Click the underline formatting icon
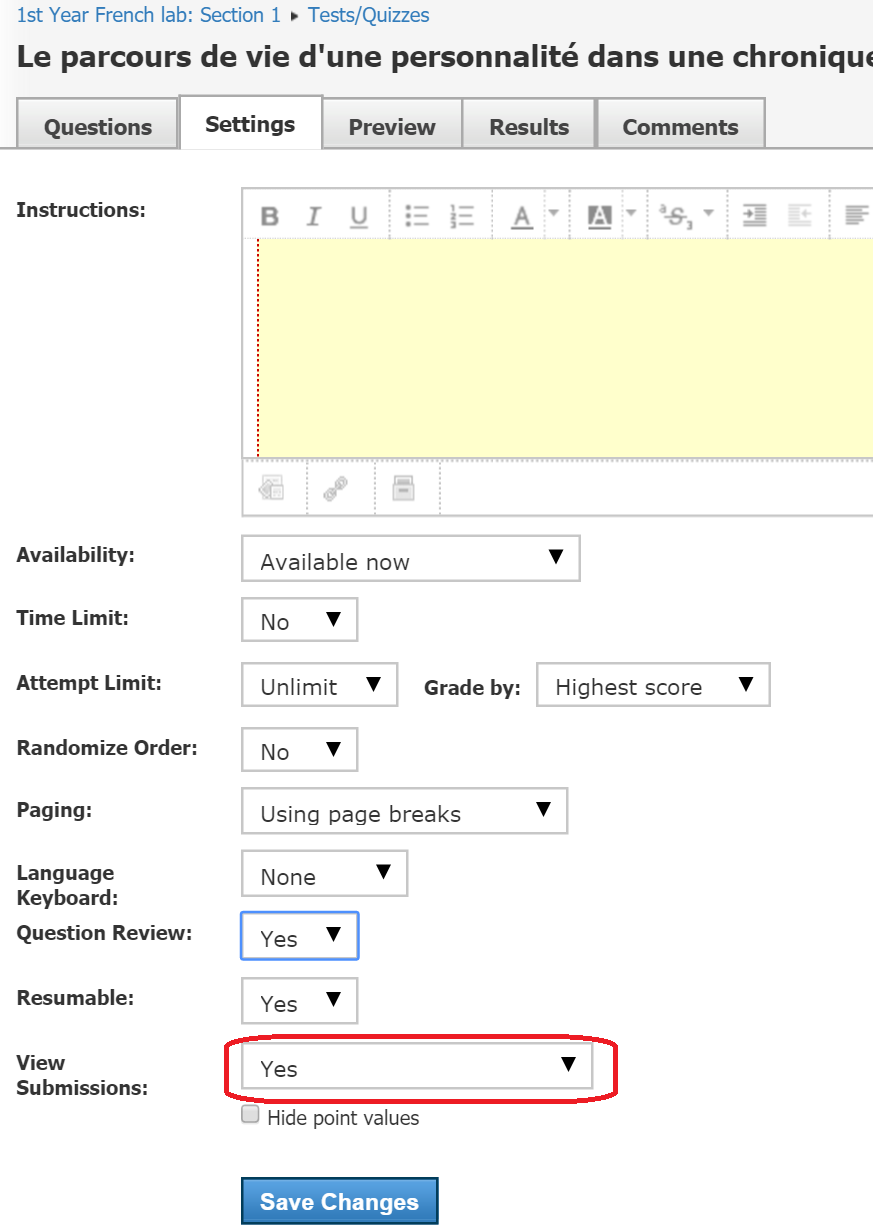Viewport: 873px width, 1225px height. coord(359,216)
